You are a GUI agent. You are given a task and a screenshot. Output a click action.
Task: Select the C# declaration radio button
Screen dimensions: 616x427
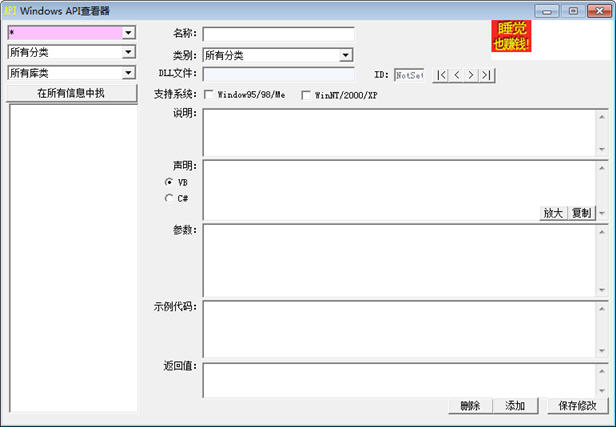click(169, 198)
